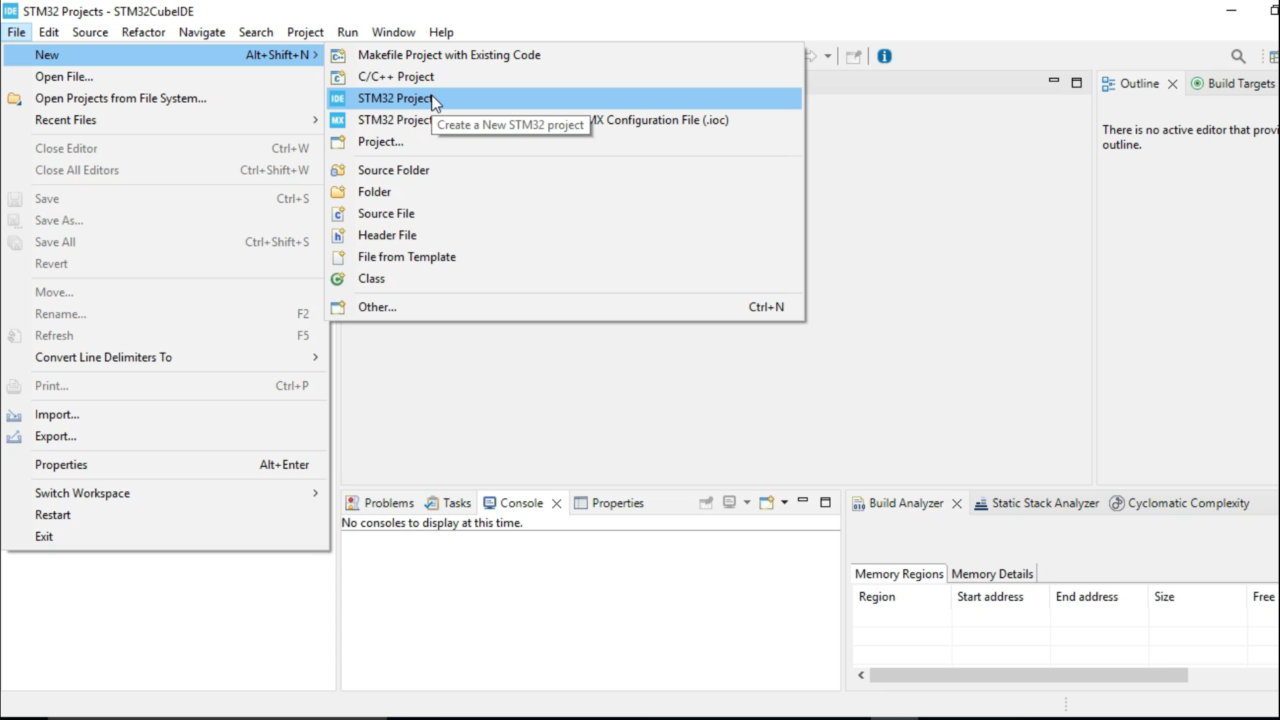Open the Edit menu
This screenshot has height=720, width=1280.
click(49, 32)
